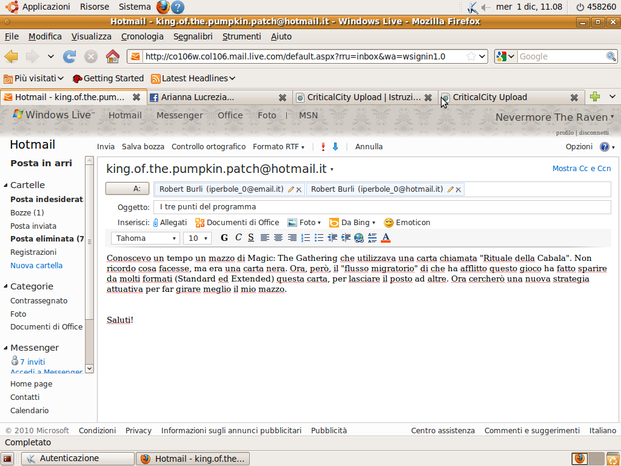Collapse the Messenger section
The height and width of the screenshot is (466, 621).
tap(6, 348)
